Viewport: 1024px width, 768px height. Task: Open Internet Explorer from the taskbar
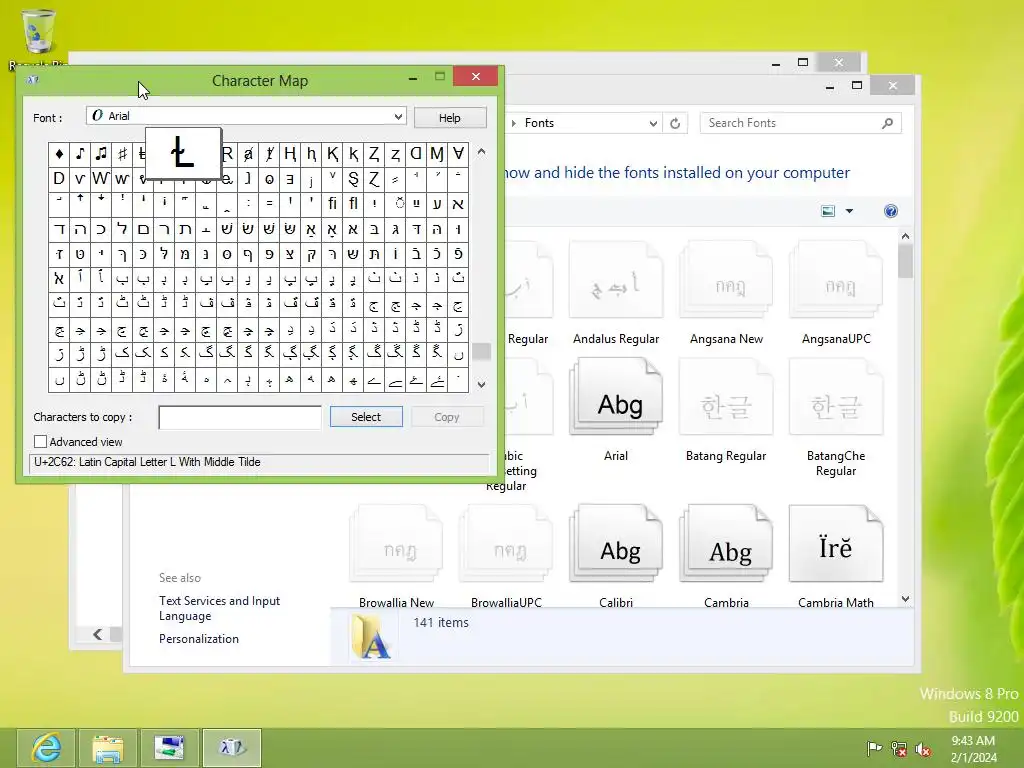click(46, 748)
